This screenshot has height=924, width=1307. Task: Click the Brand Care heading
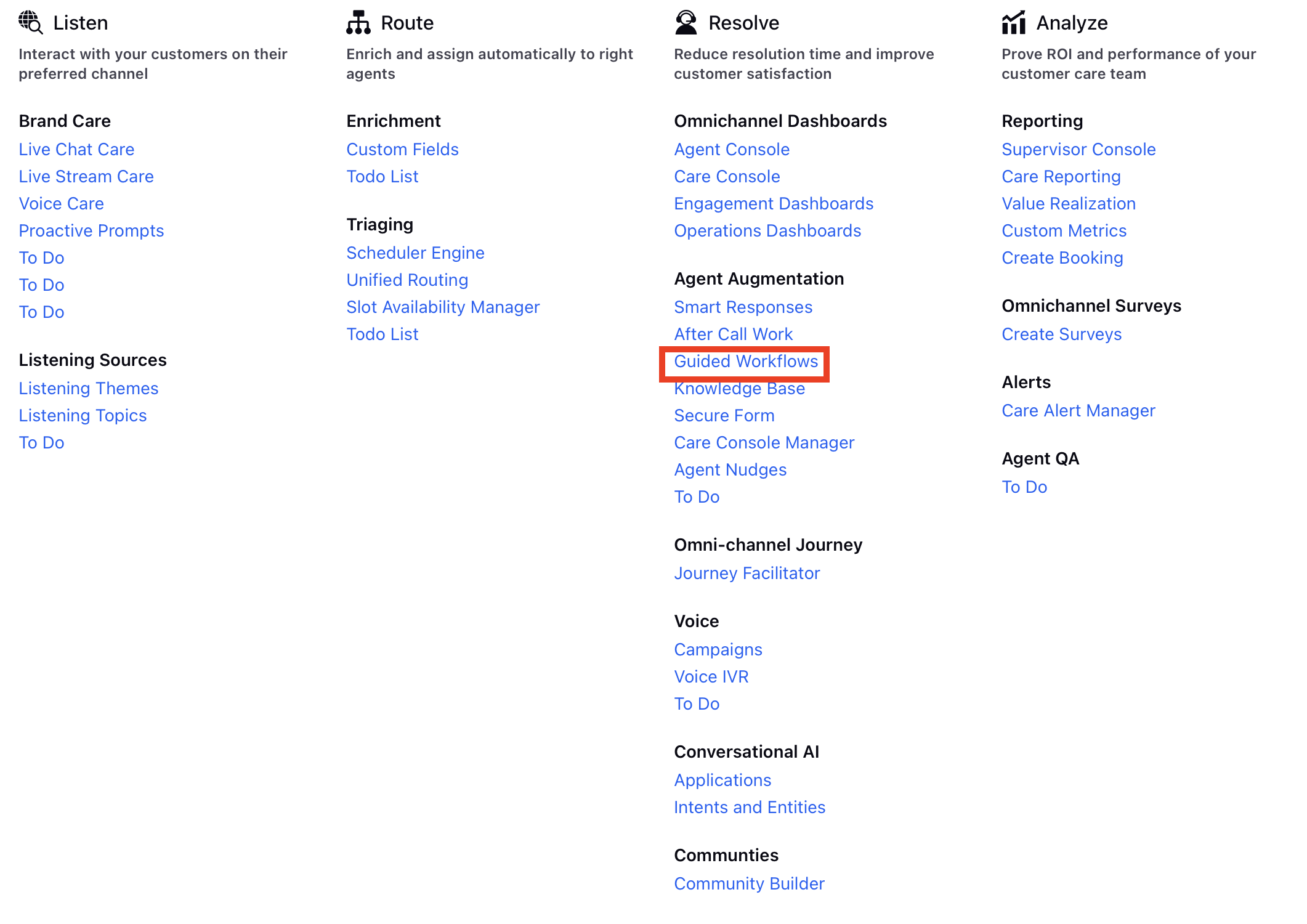(x=65, y=121)
